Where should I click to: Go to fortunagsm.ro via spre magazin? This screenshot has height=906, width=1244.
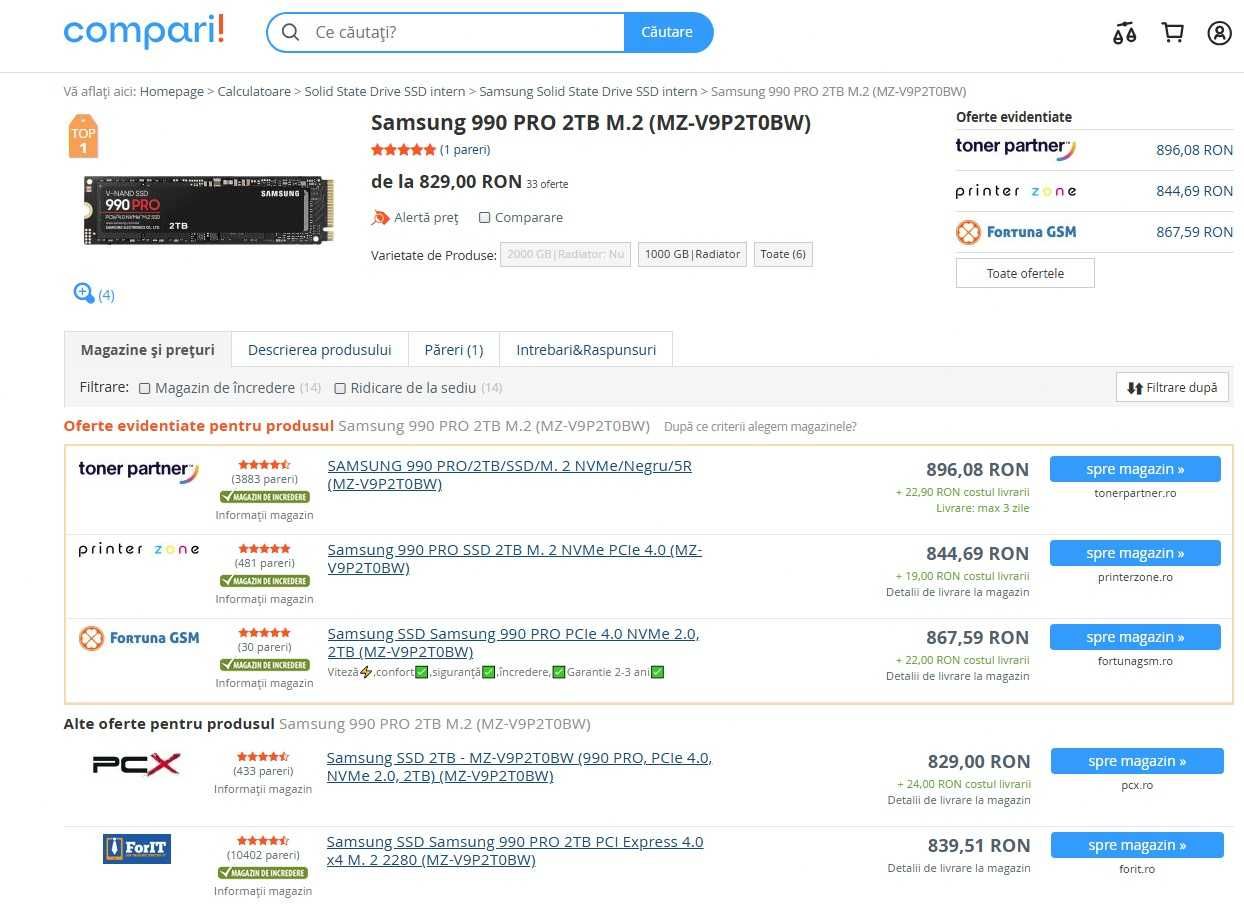(1135, 637)
